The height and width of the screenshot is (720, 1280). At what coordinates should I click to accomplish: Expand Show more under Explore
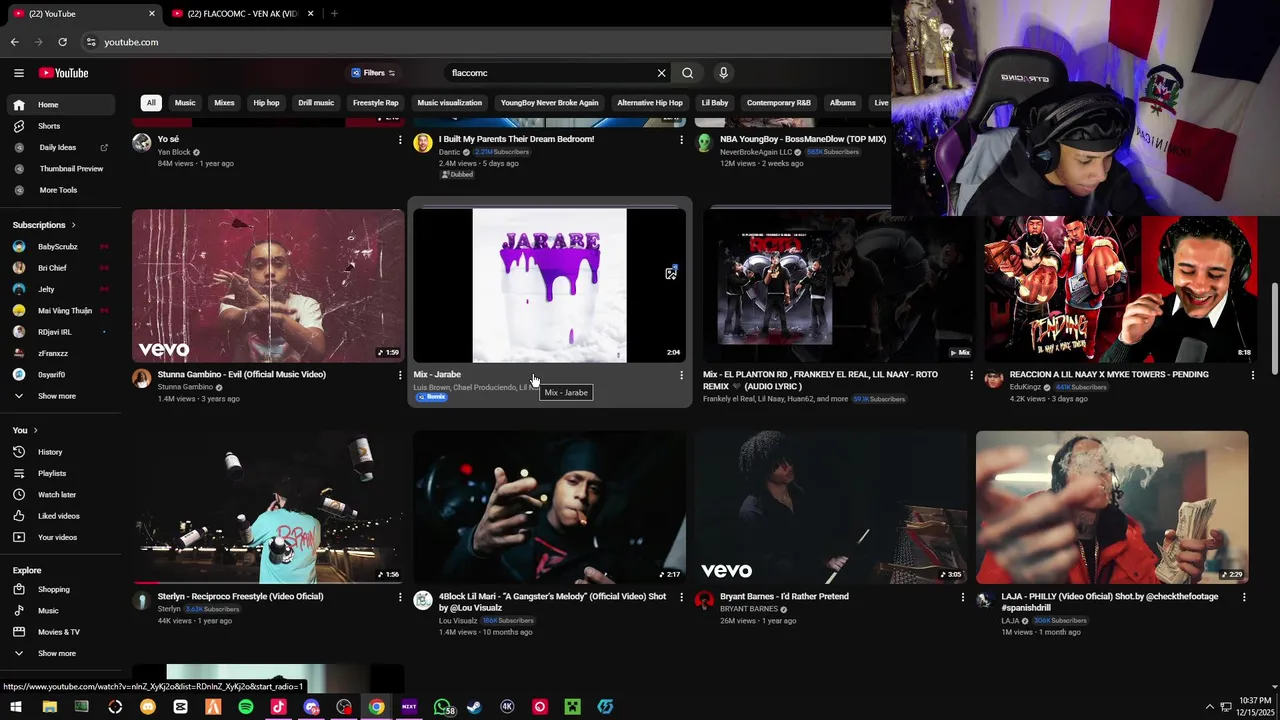point(60,653)
